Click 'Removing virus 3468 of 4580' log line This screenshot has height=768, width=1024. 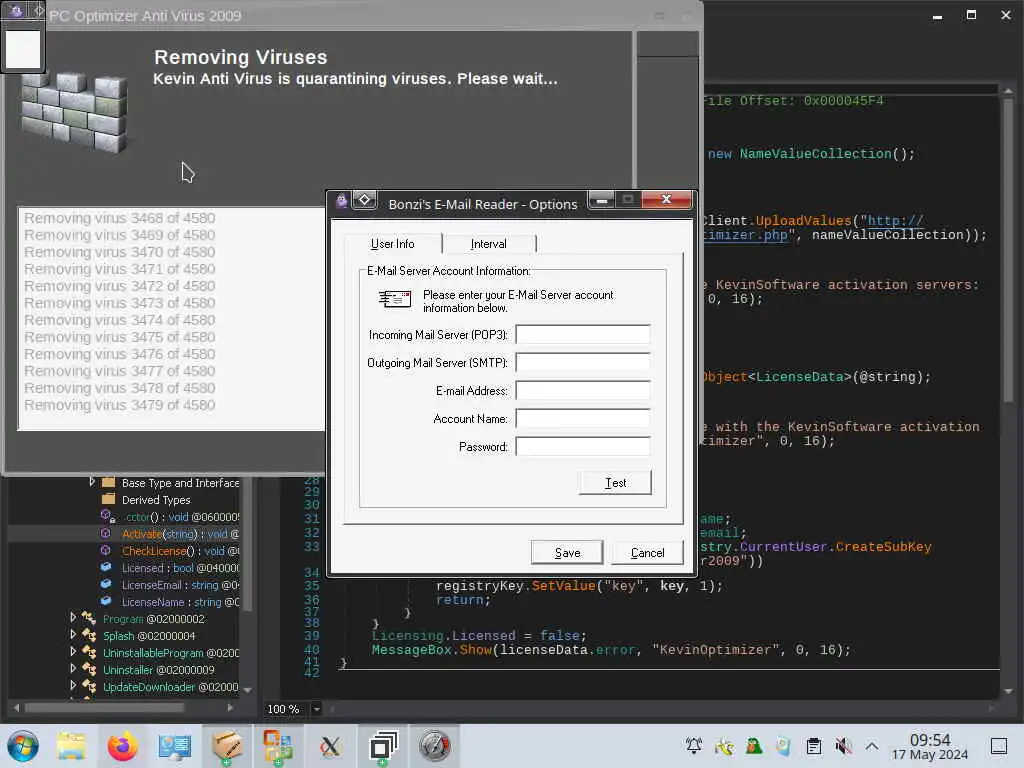[120, 218]
